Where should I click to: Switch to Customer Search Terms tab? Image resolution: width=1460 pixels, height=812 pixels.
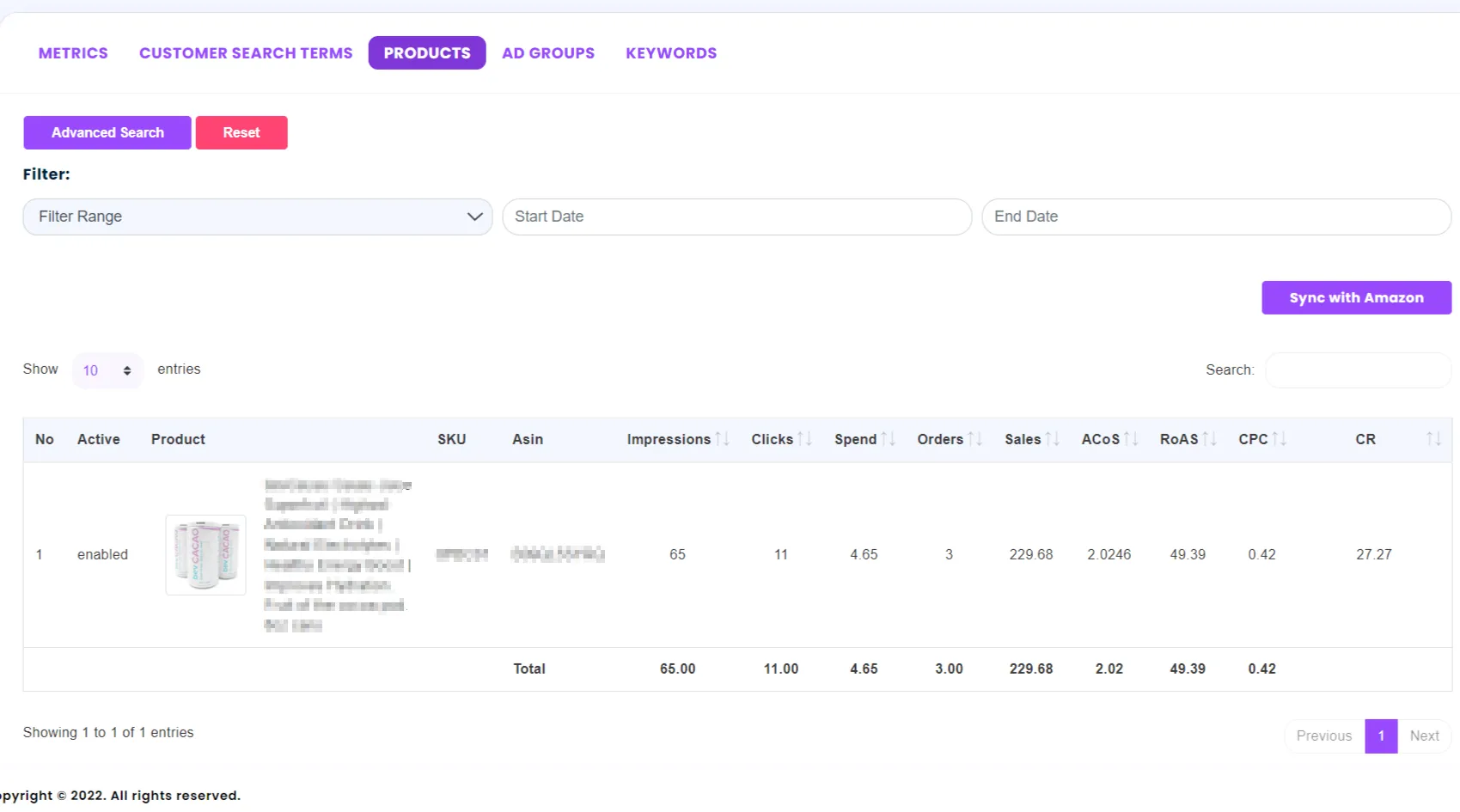click(246, 53)
